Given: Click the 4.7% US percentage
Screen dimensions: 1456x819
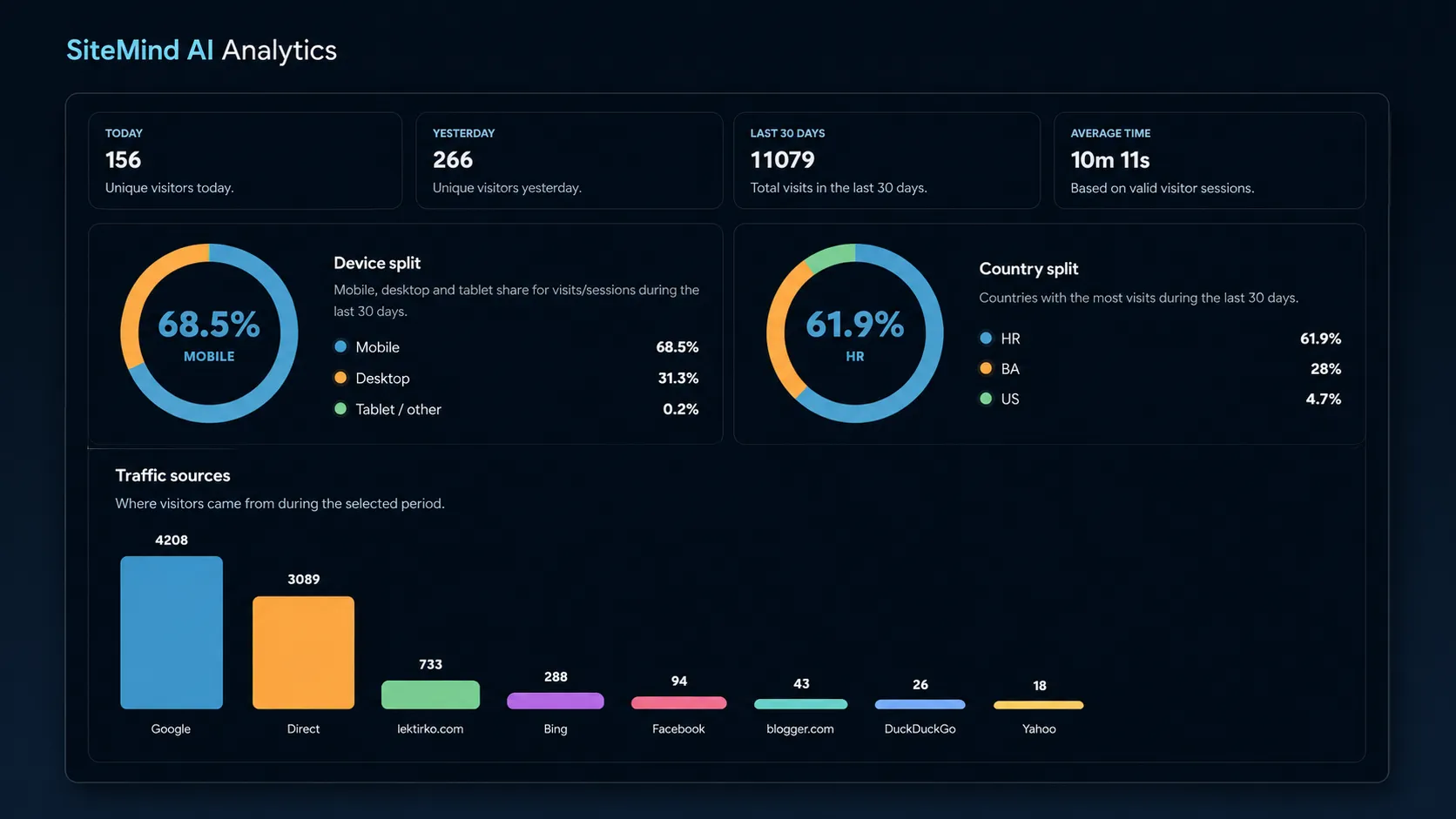Looking at the screenshot, I should (1323, 399).
